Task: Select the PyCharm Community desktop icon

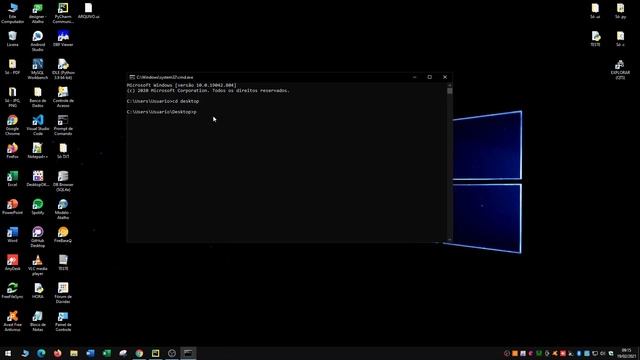Action: (x=63, y=12)
